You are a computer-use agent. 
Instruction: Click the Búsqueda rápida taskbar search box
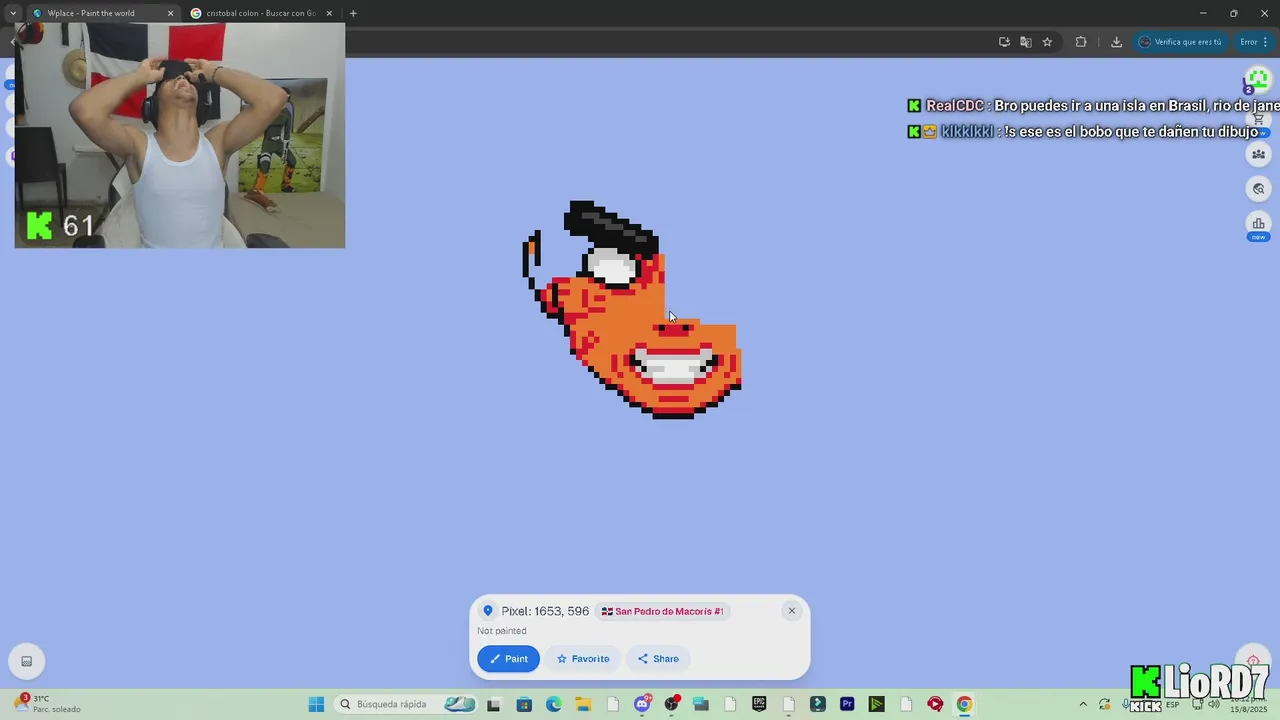point(406,704)
